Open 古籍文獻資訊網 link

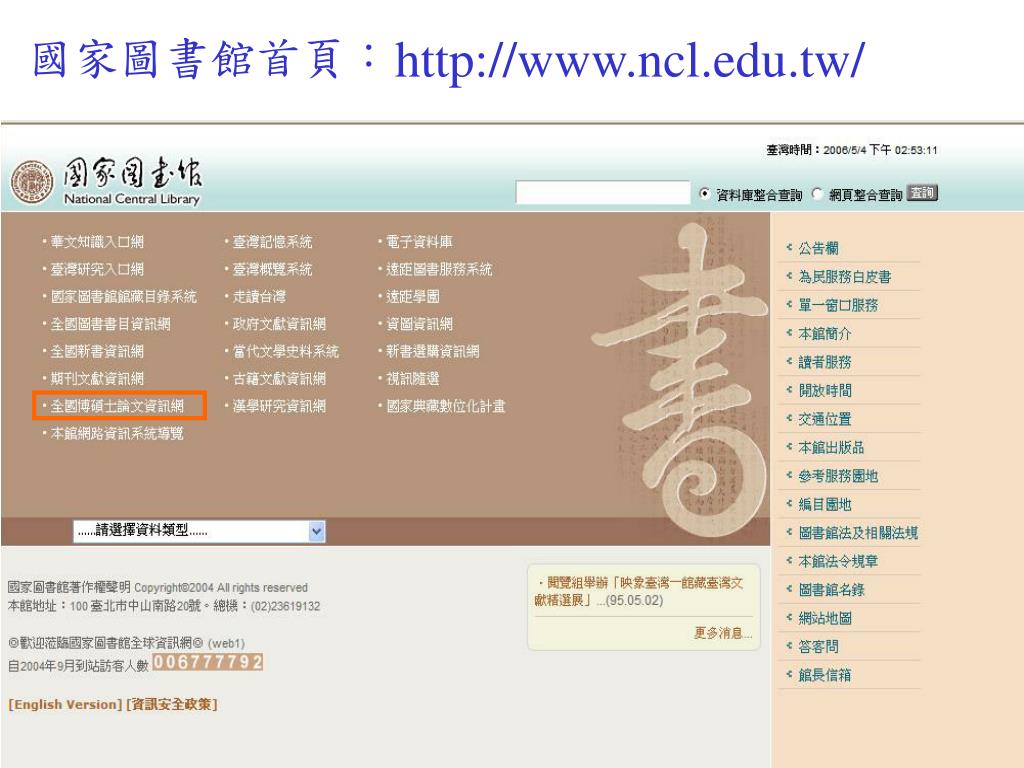pyautogui.click(x=279, y=379)
